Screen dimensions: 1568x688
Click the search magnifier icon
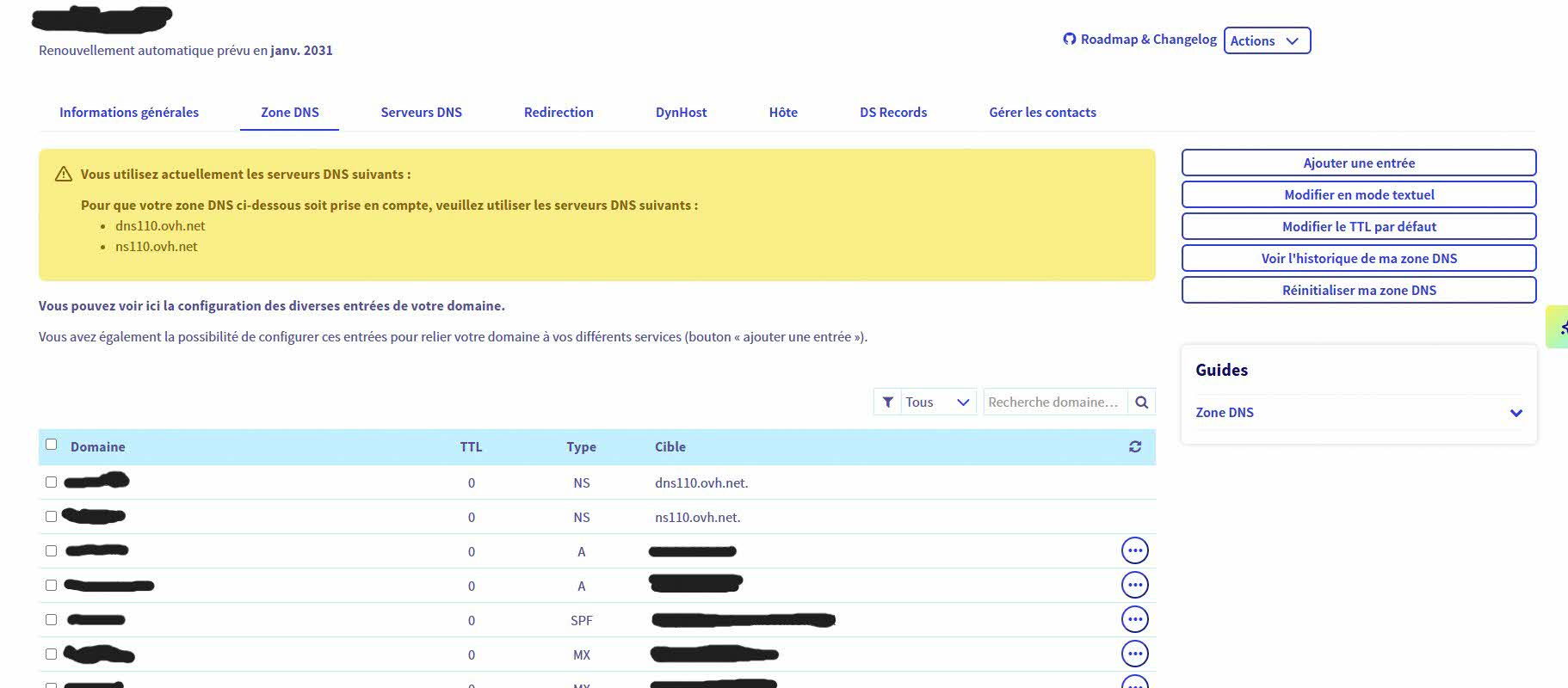[x=1141, y=402]
